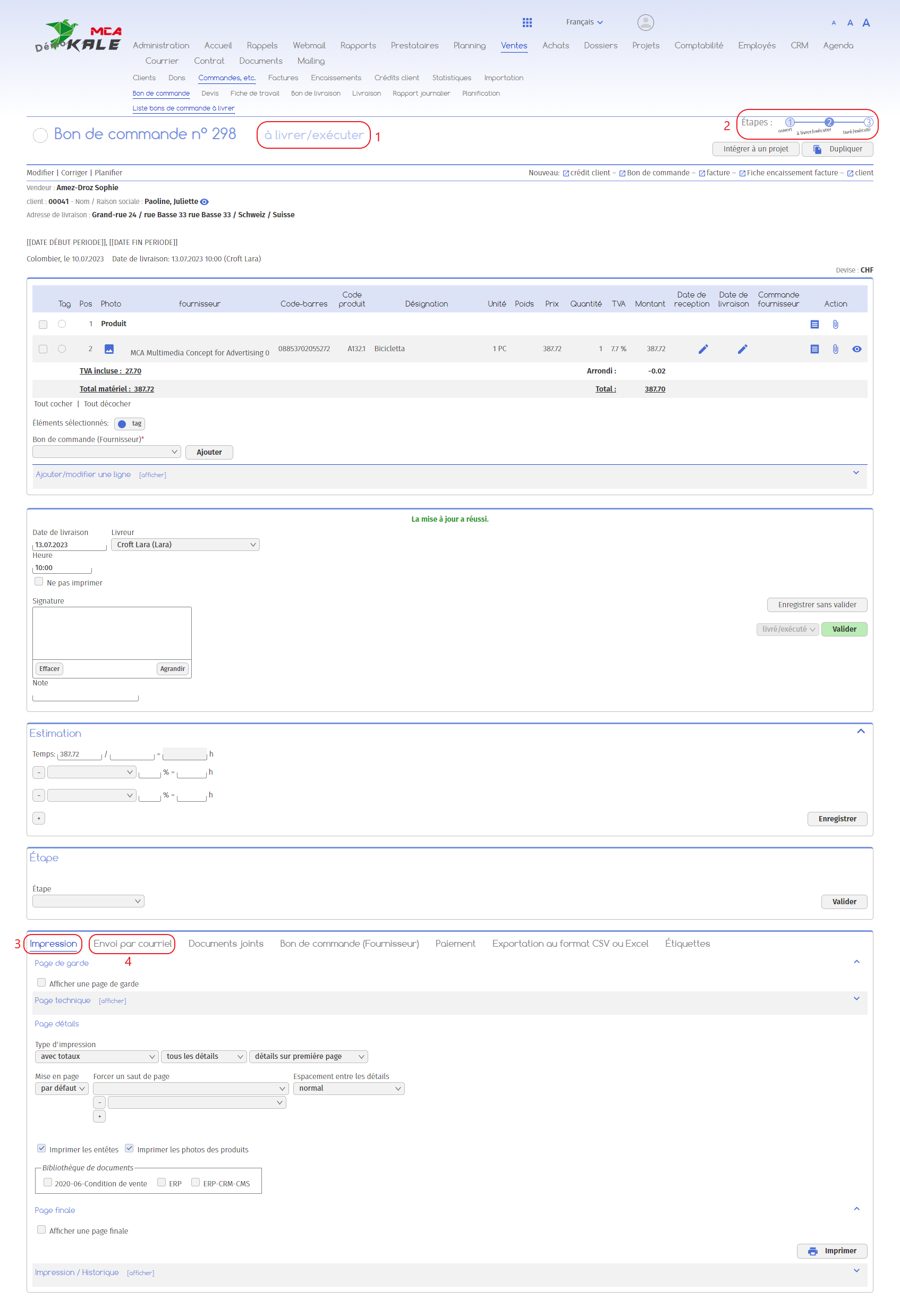Open the apps grid icon
This screenshot has height=1316, width=900.
(x=527, y=22)
